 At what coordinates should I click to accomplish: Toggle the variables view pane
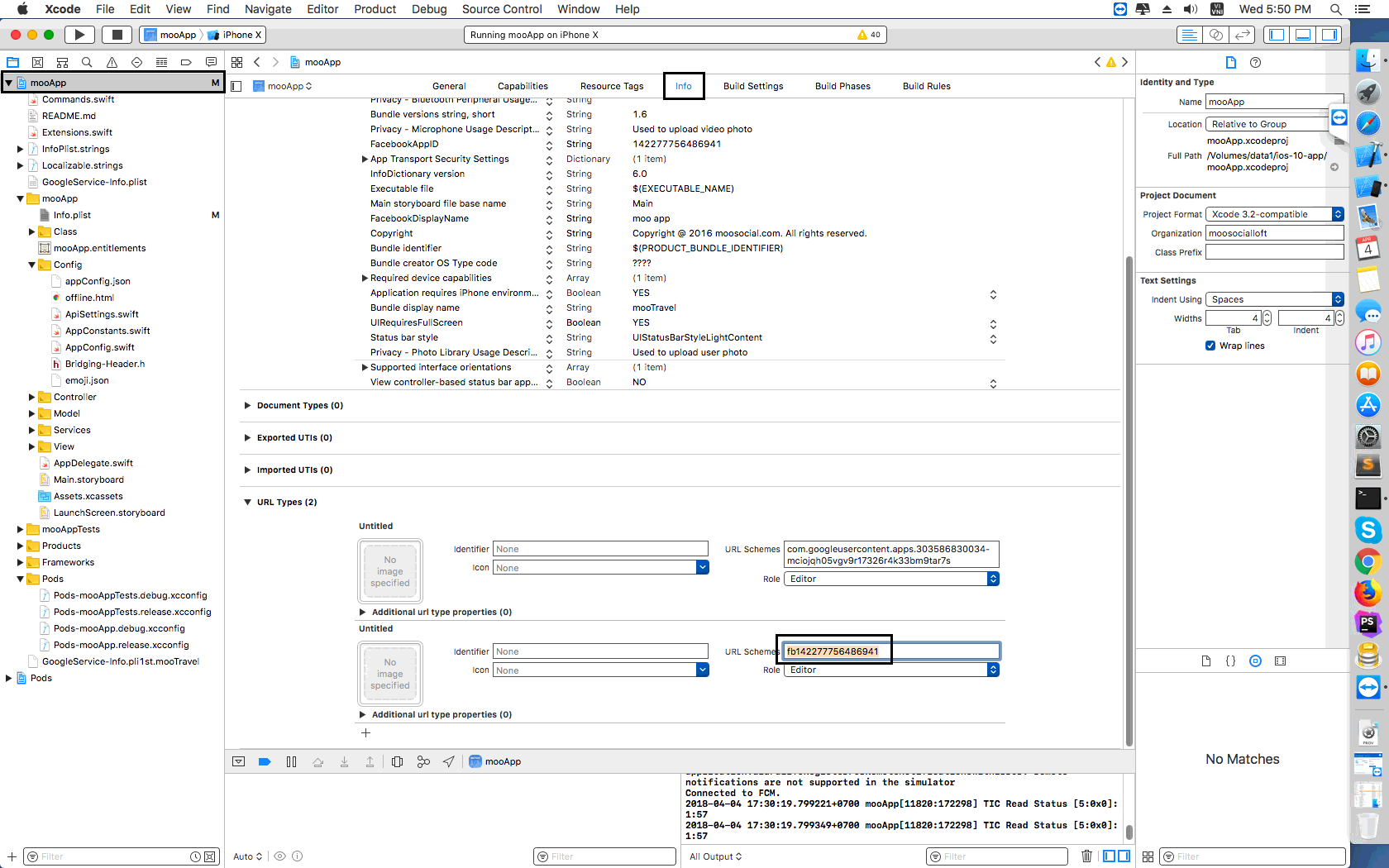[1110, 856]
